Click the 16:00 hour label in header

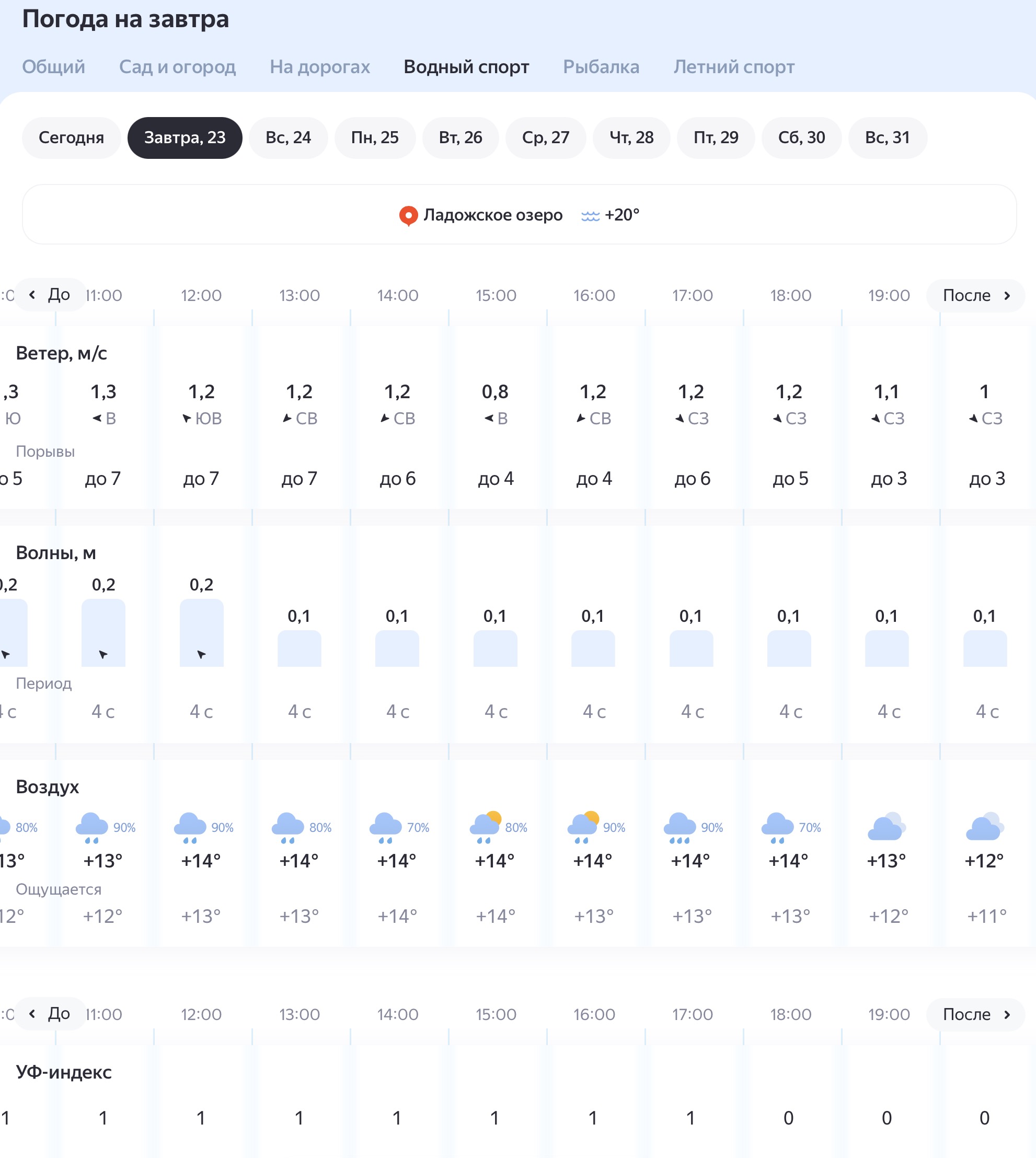[x=594, y=295]
